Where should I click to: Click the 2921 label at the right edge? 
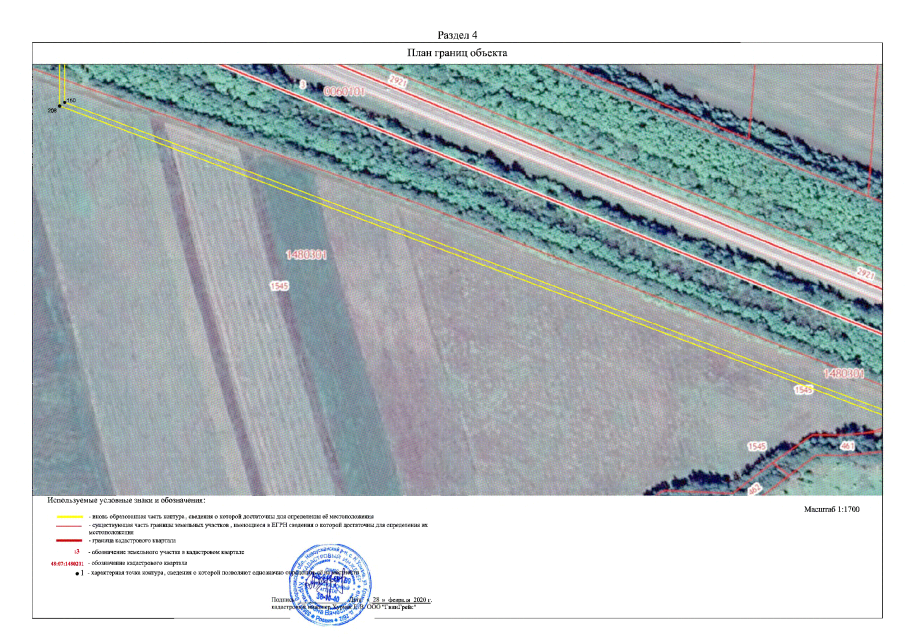coord(866,273)
